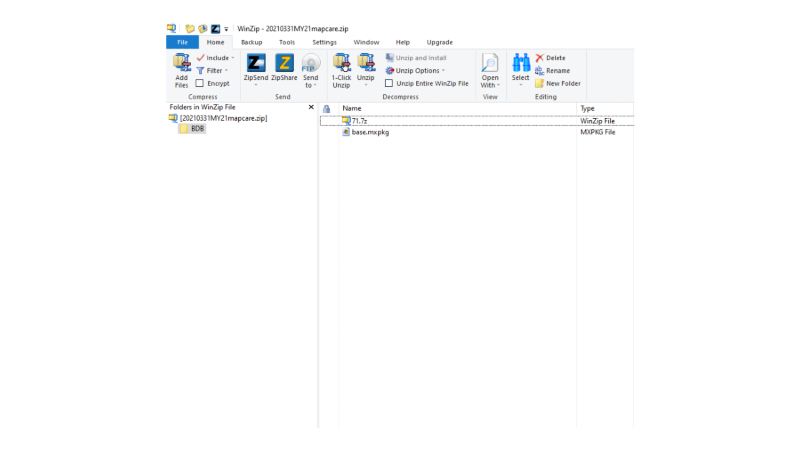
Task: Open the Send to dropdown arrow
Action: 315,85
